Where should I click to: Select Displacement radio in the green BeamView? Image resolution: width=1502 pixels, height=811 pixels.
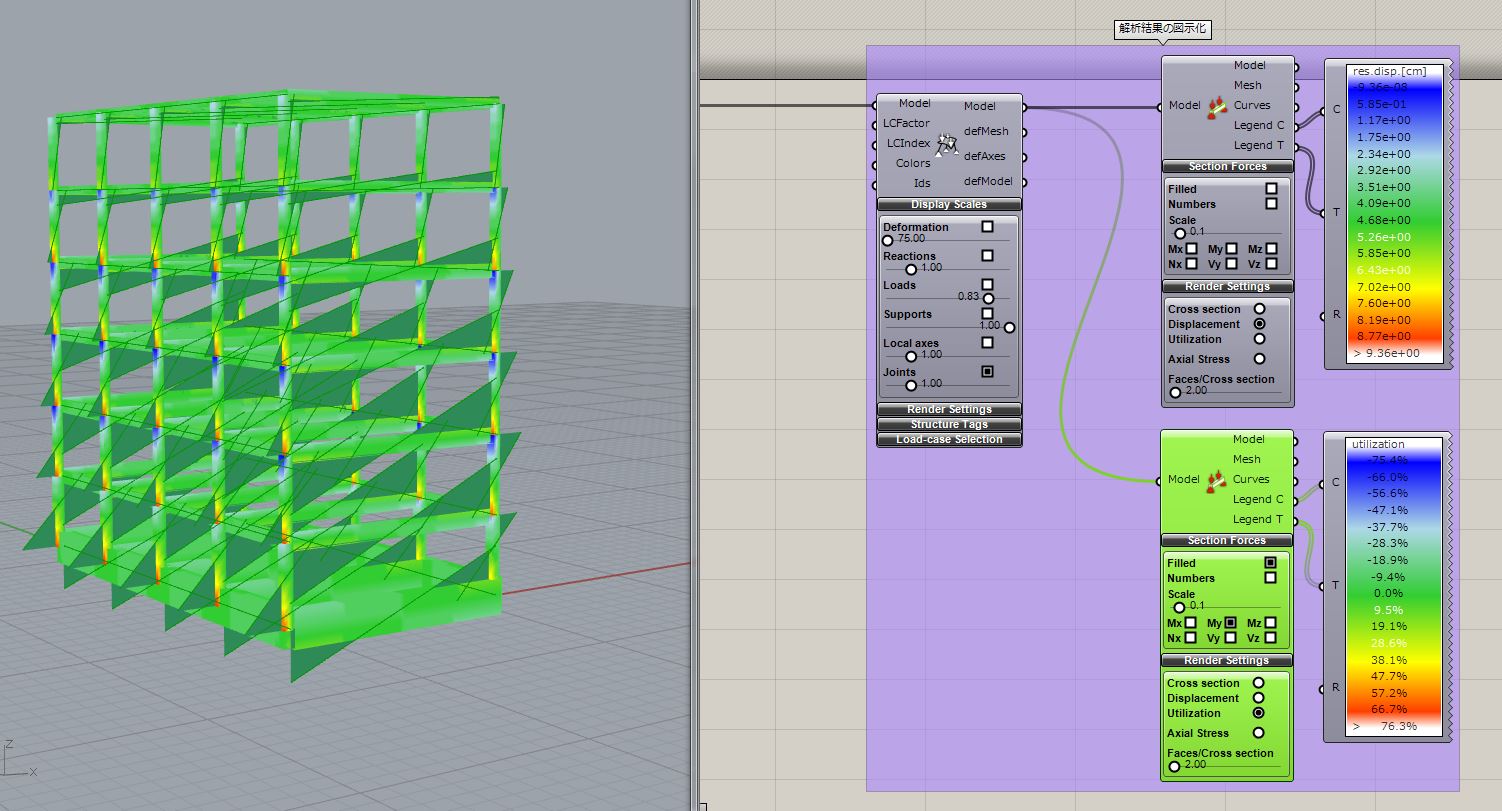1259,698
